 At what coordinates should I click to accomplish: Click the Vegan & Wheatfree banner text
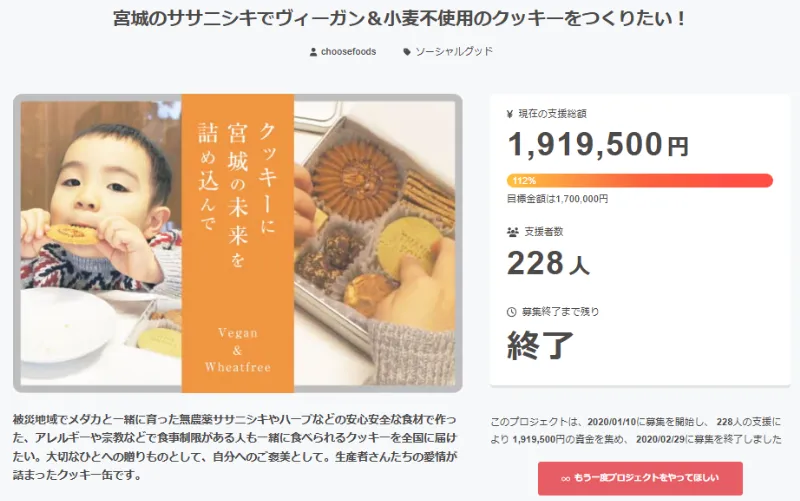coord(237,349)
